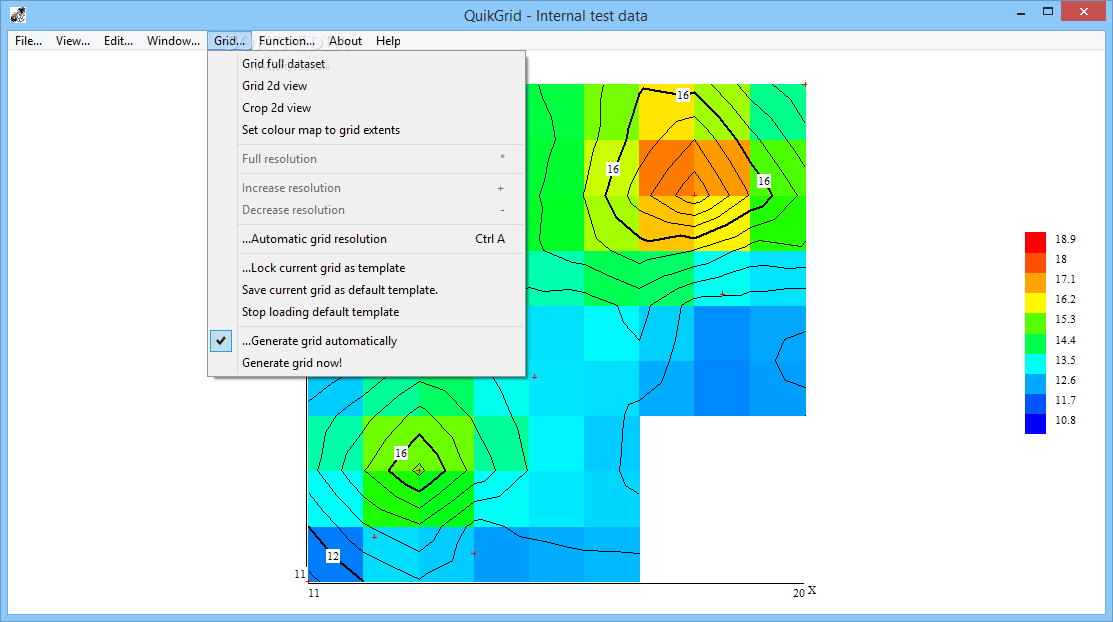Click the blue 11.7 legend swatch
The width and height of the screenshot is (1113, 622).
point(1035,404)
